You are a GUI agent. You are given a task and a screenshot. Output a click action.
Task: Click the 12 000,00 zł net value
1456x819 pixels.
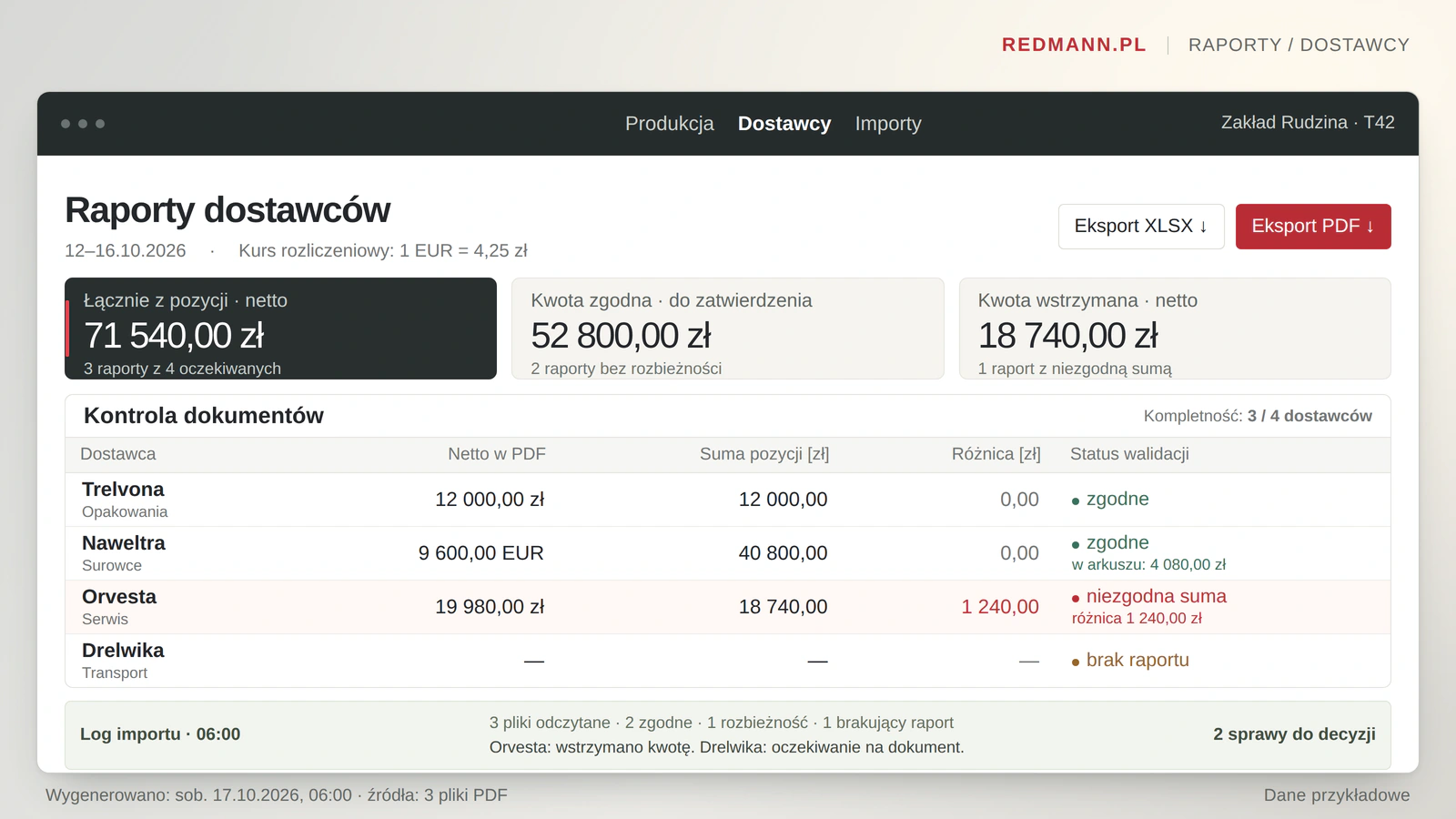pos(490,500)
